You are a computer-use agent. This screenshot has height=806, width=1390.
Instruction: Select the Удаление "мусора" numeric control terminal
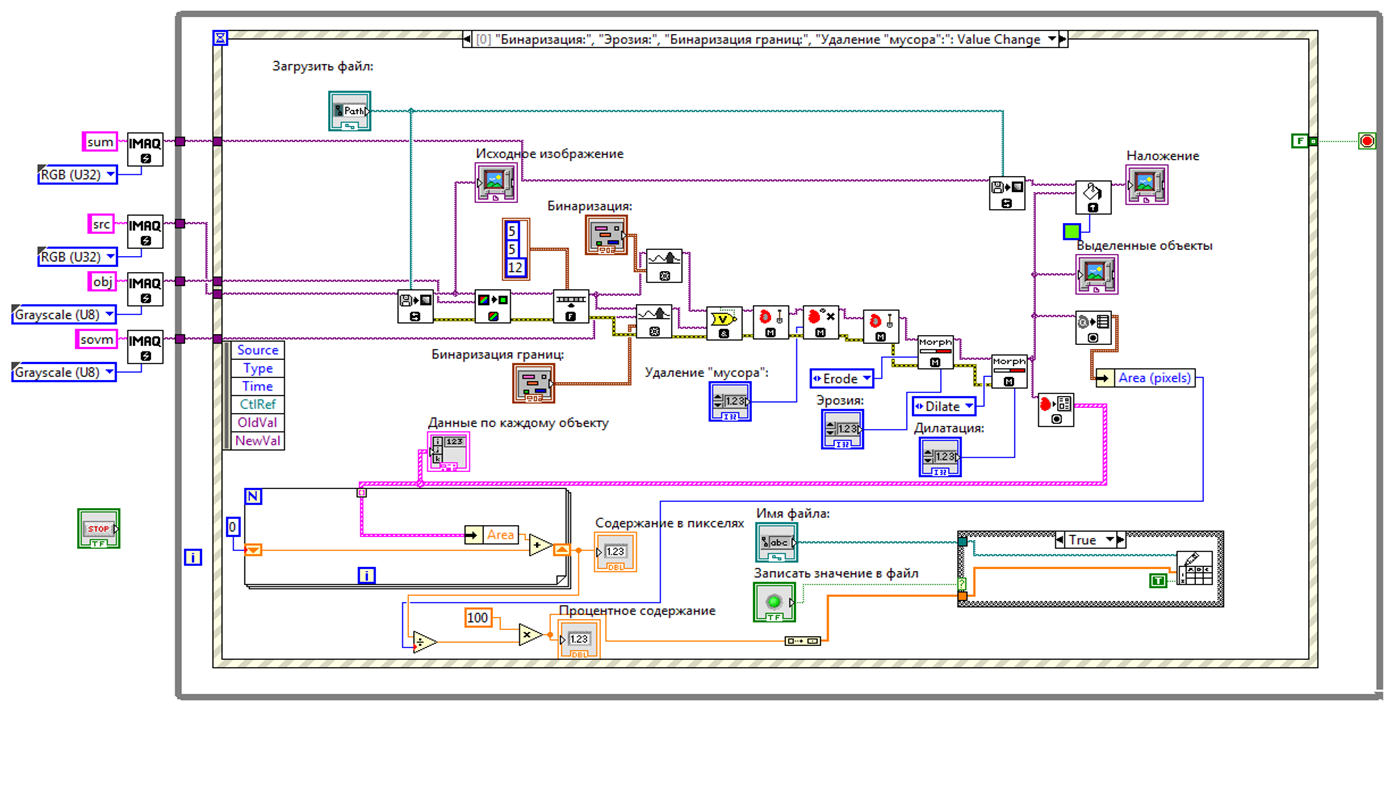pos(730,401)
